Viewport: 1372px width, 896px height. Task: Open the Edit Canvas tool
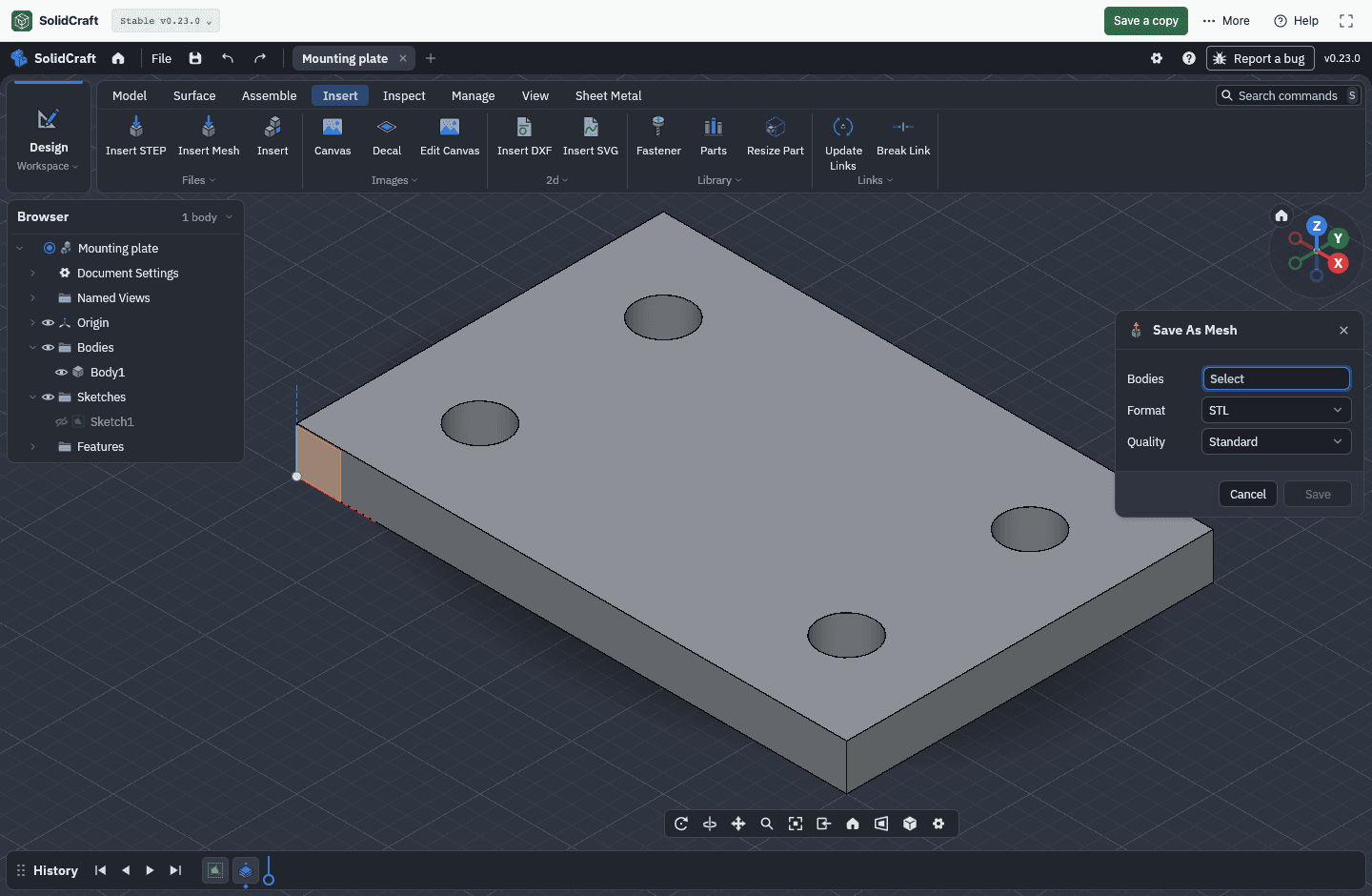click(450, 135)
